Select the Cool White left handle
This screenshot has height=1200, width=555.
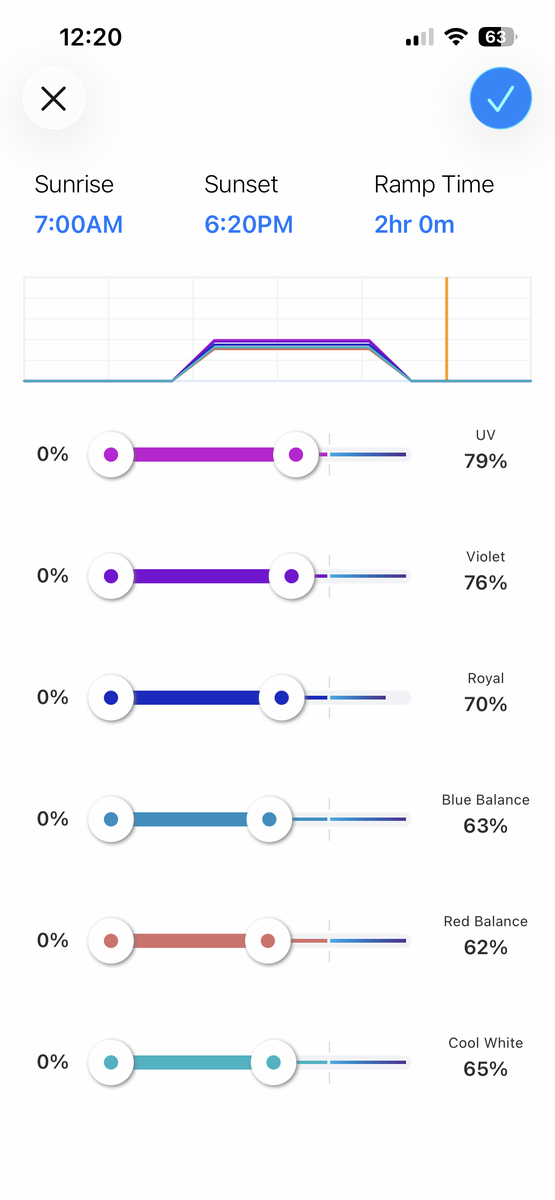[111, 1062]
